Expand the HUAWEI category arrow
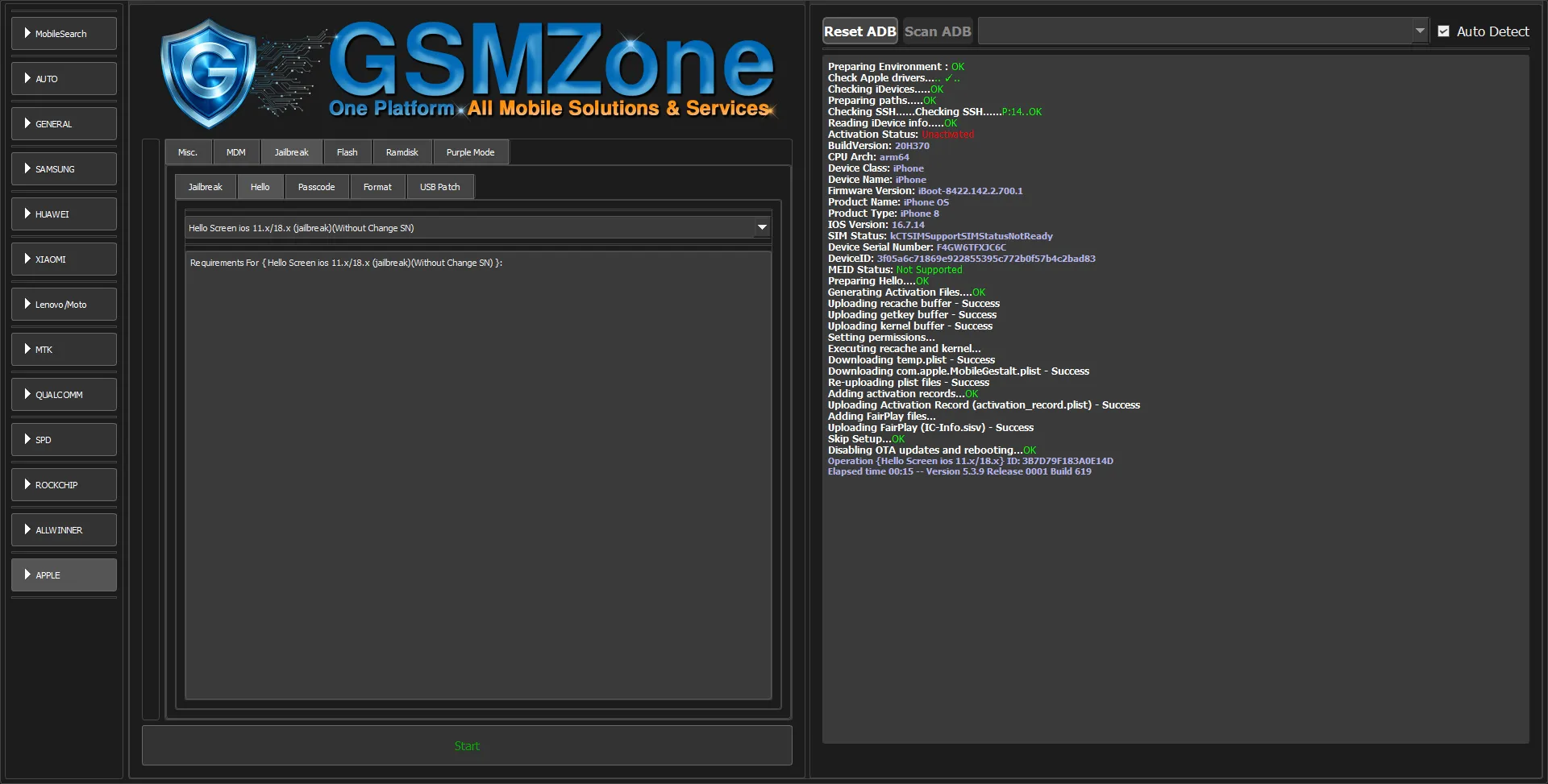 [x=27, y=214]
